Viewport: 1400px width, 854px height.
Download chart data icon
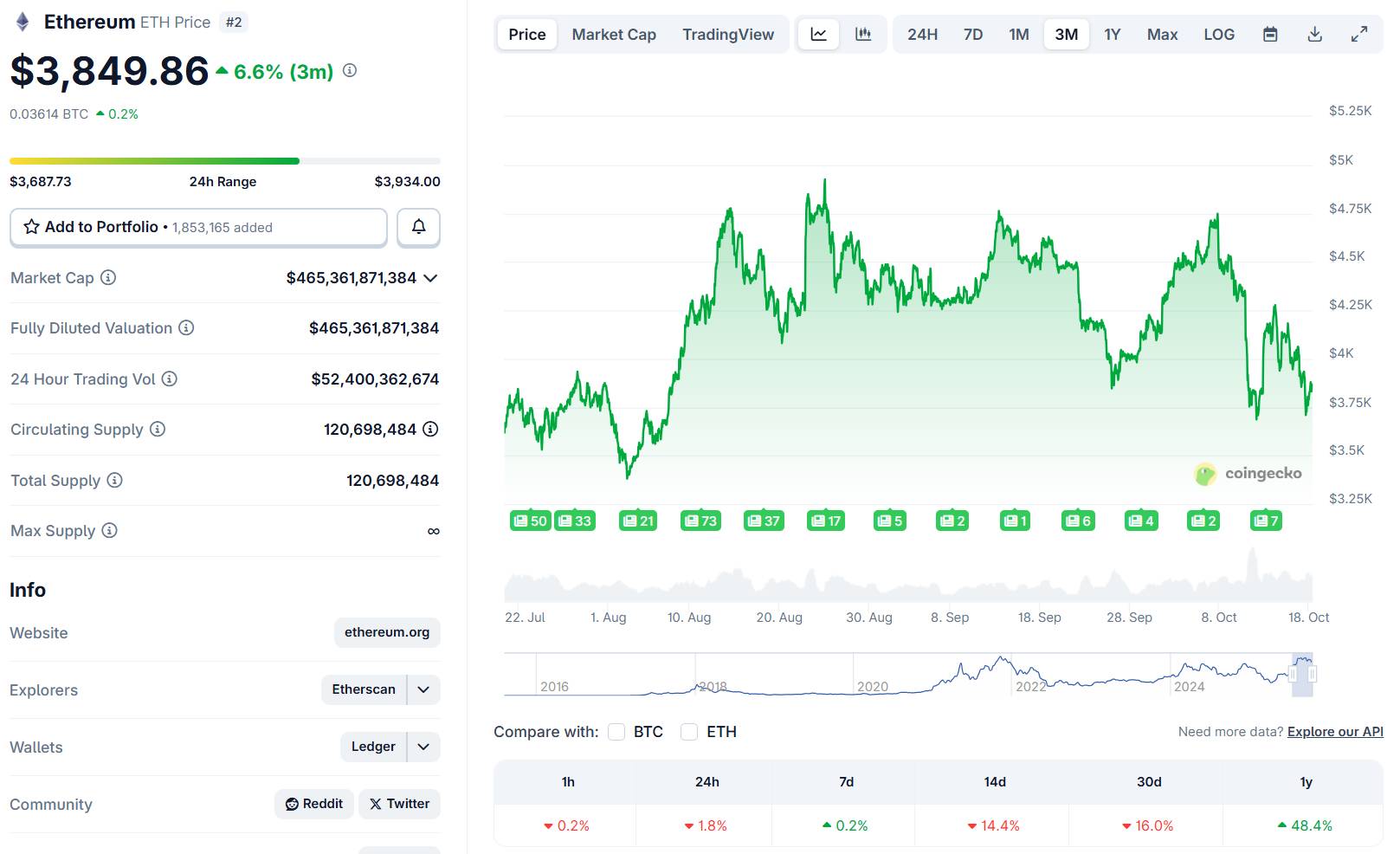click(x=1314, y=35)
